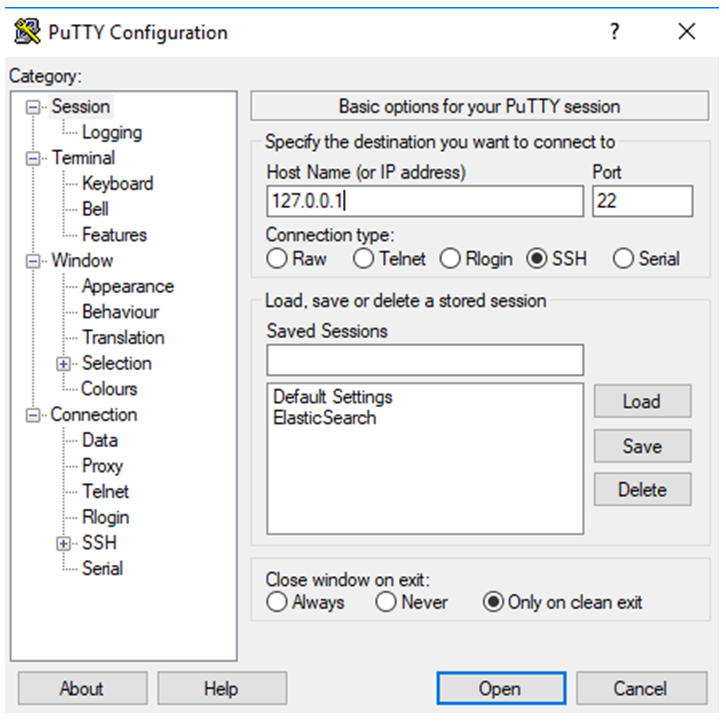Collapse the Window category node
This screenshot has width=726, height=721.
tap(33, 261)
